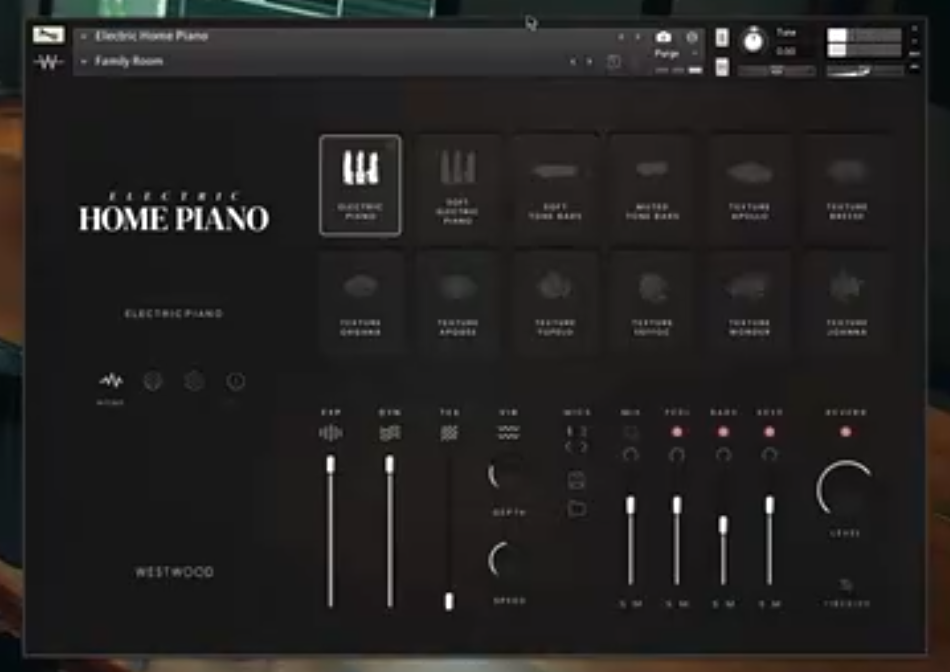Choose the Muted Tone Bars preset tile
The width and height of the screenshot is (950, 672).
point(652,185)
